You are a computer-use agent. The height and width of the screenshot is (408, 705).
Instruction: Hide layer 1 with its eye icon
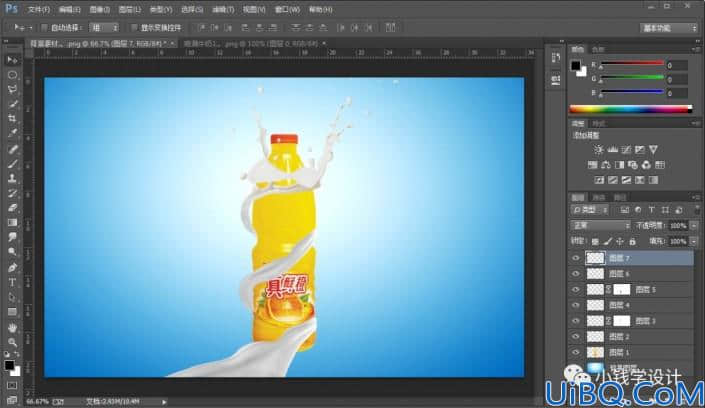pos(576,353)
